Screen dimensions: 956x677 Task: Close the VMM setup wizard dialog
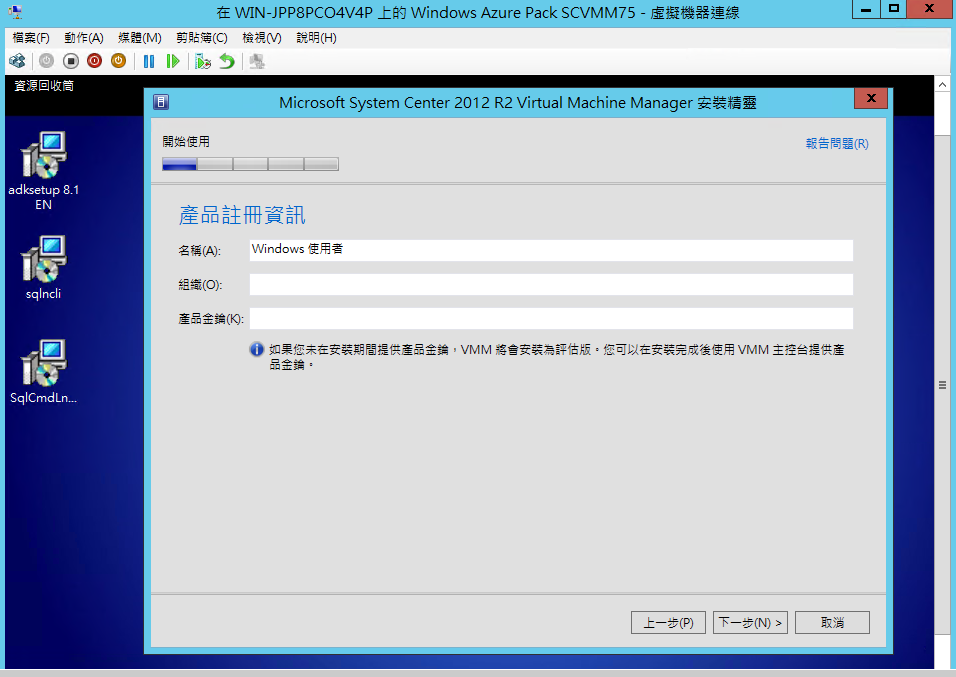click(871, 98)
